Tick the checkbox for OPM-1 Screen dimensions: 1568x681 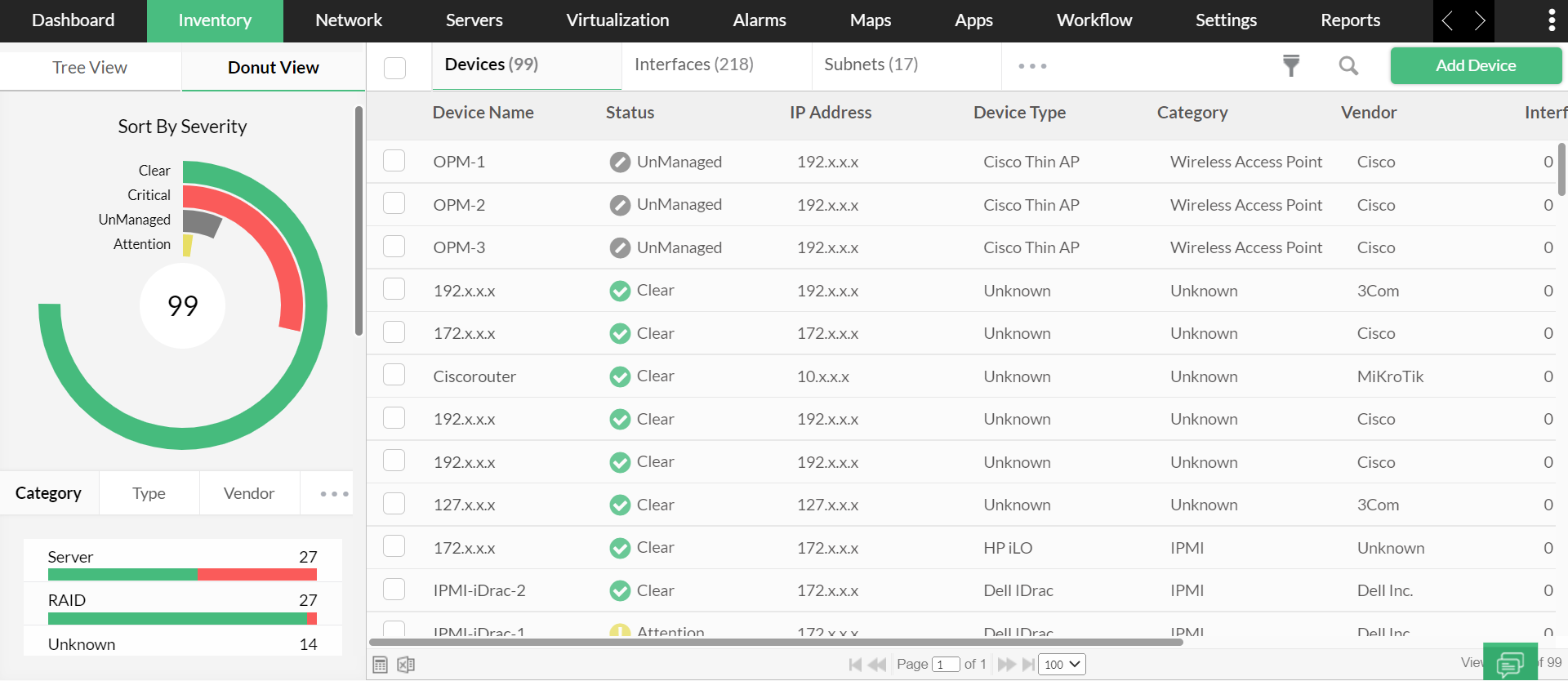[394, 161]
